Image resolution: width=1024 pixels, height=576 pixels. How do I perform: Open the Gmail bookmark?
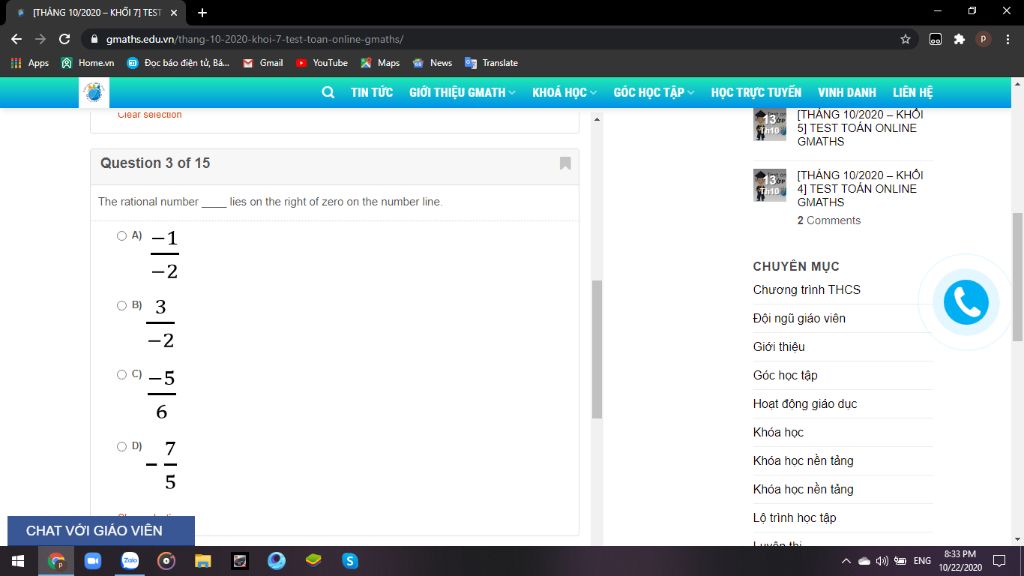263,63
